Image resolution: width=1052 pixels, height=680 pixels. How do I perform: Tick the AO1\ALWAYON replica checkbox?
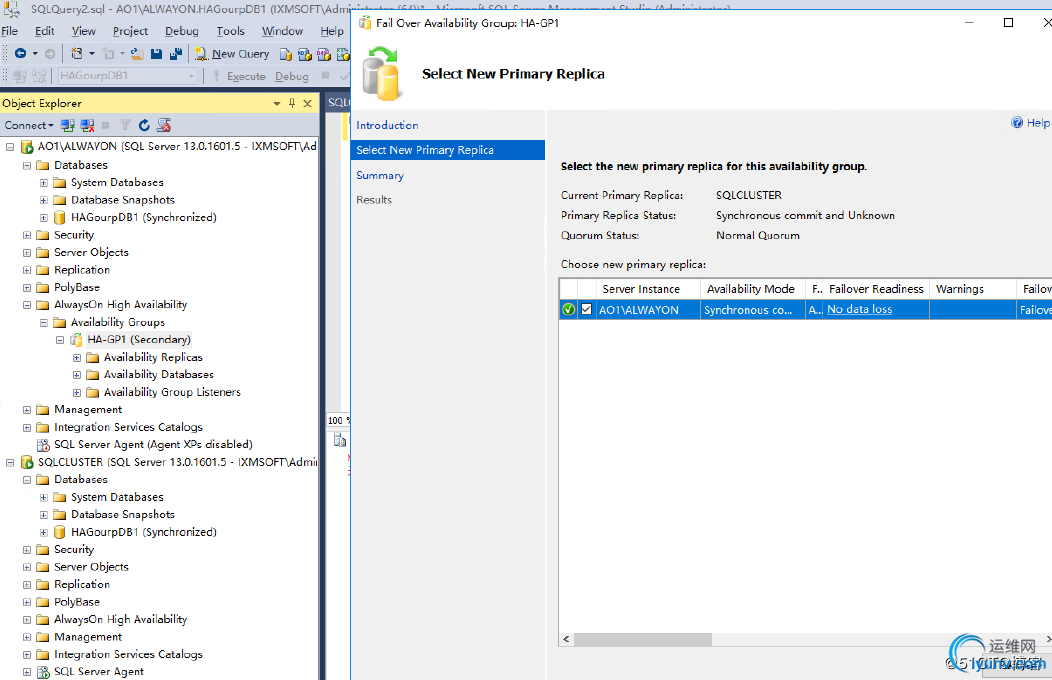click(x=586, y=309)
